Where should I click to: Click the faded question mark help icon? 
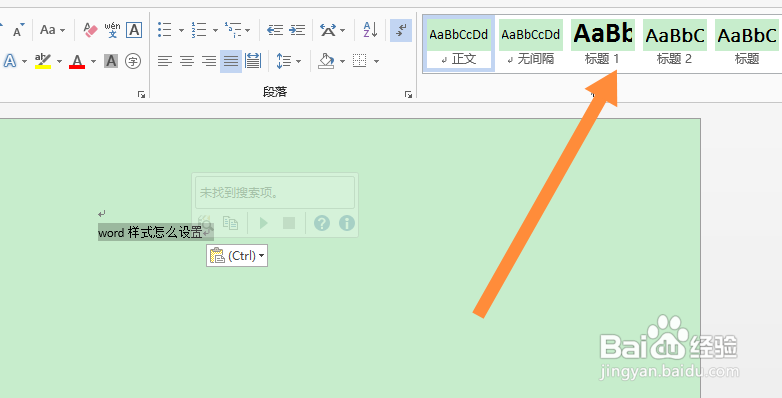pyautogui.click(x=322, y=222)
